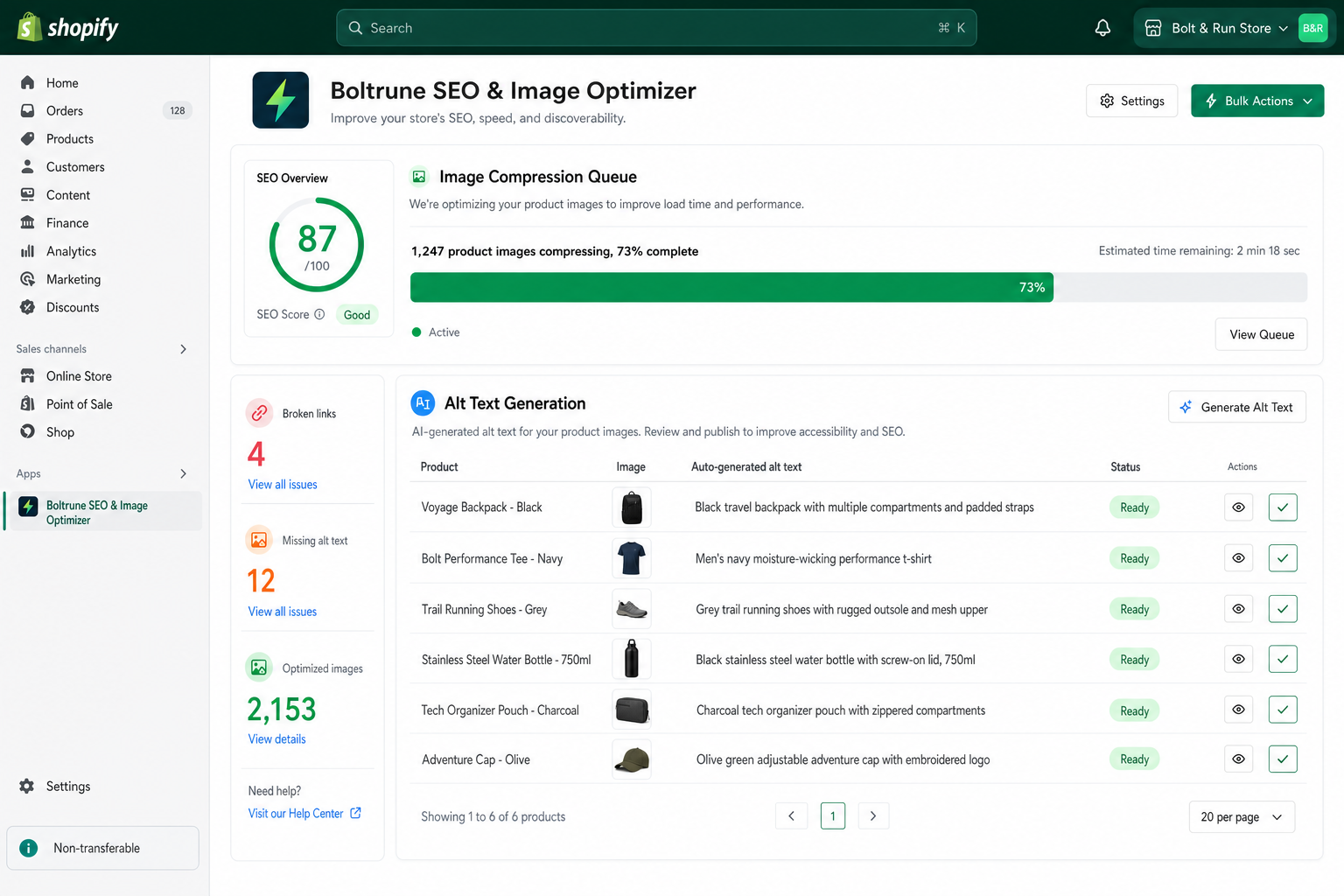The image size is (1344, 896).
Task: Open the Adventure Cap image thumbnail
Action: [632, 759]
